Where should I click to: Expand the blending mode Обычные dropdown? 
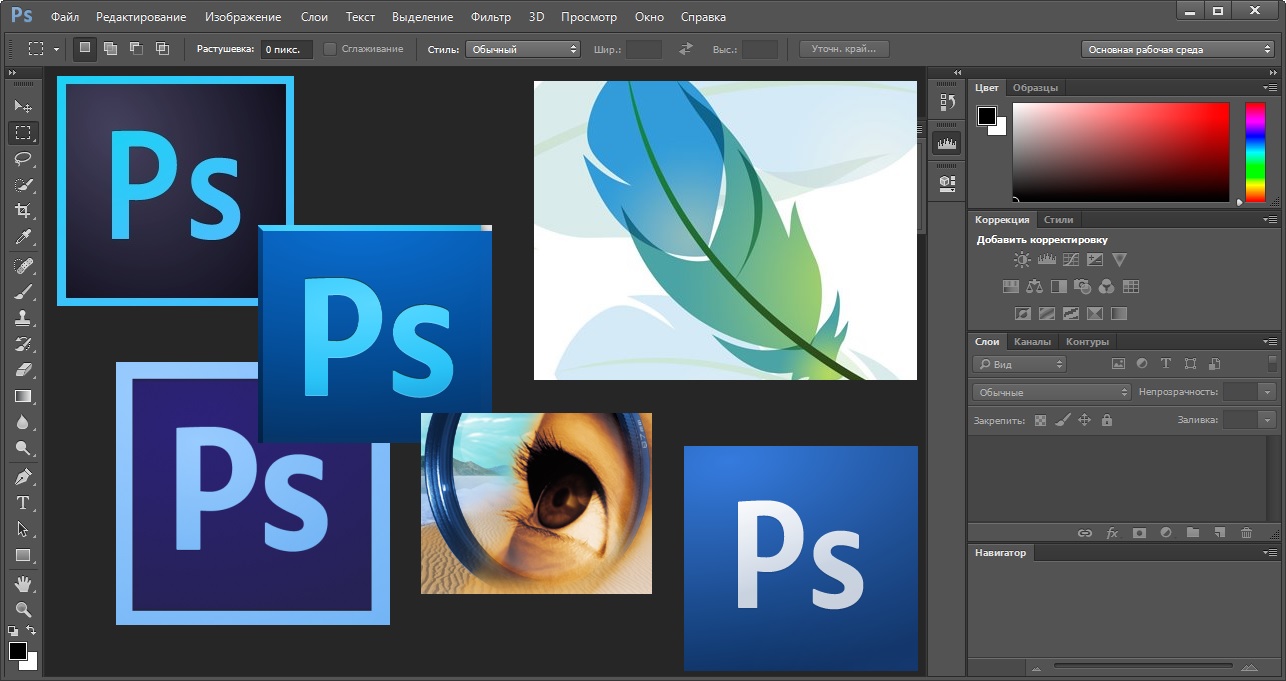click(1052, 392)
